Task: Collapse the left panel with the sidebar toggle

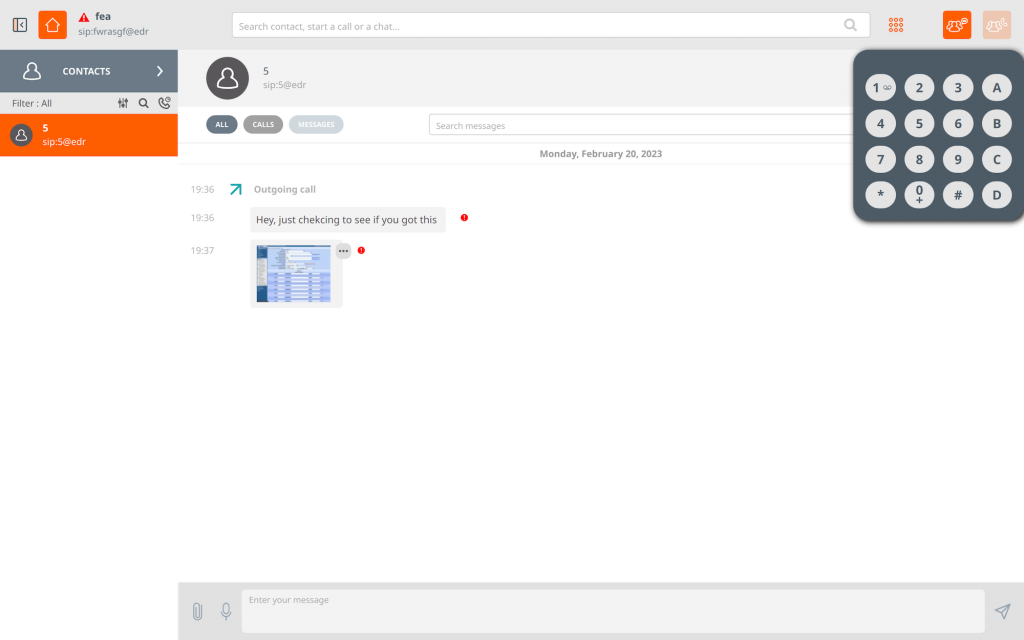Action: click(x=19, y=24)
